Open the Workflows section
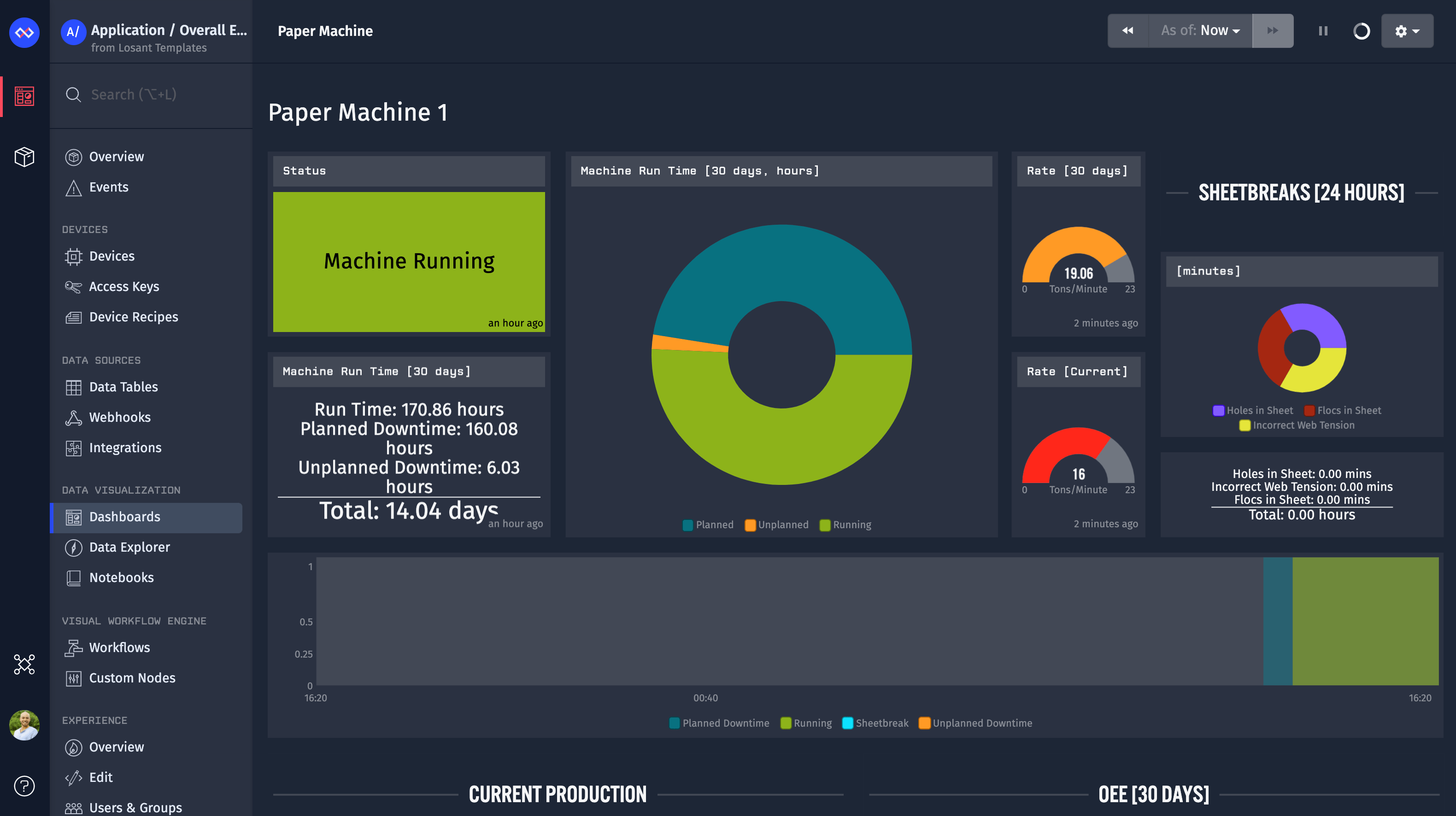Viewport: 1456px width, 816px height. point(119,648)
